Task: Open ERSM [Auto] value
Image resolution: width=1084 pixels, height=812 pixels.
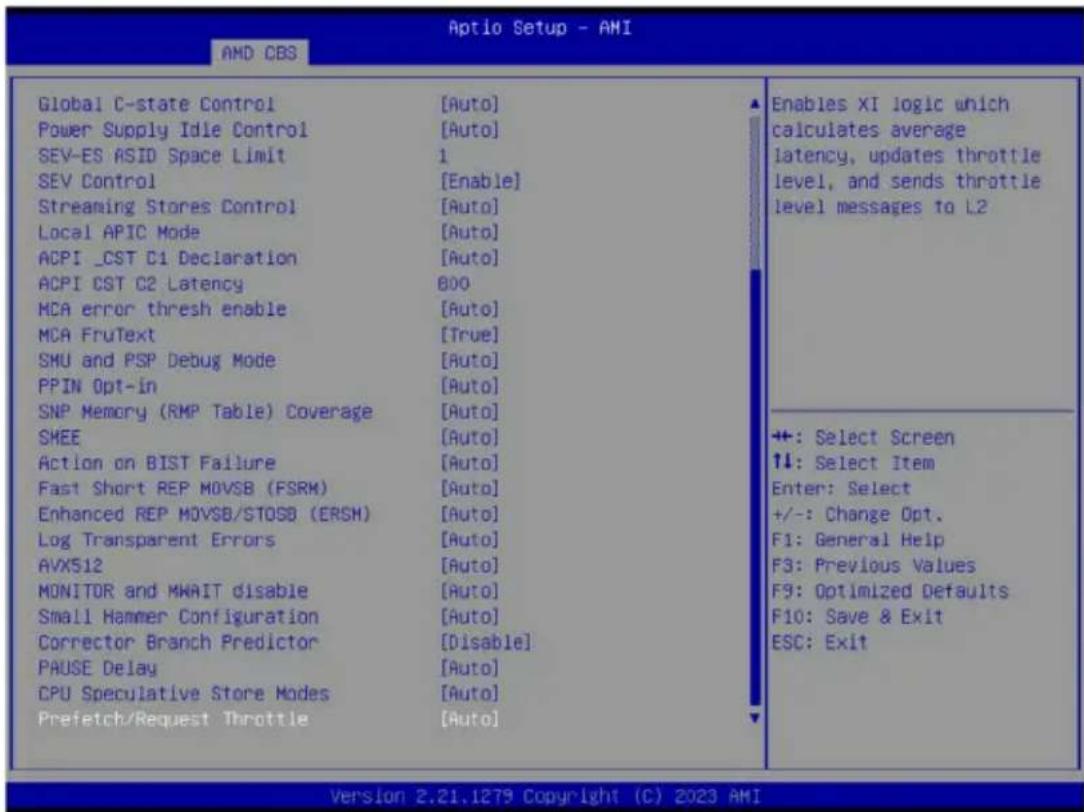Action: point(469,514)
